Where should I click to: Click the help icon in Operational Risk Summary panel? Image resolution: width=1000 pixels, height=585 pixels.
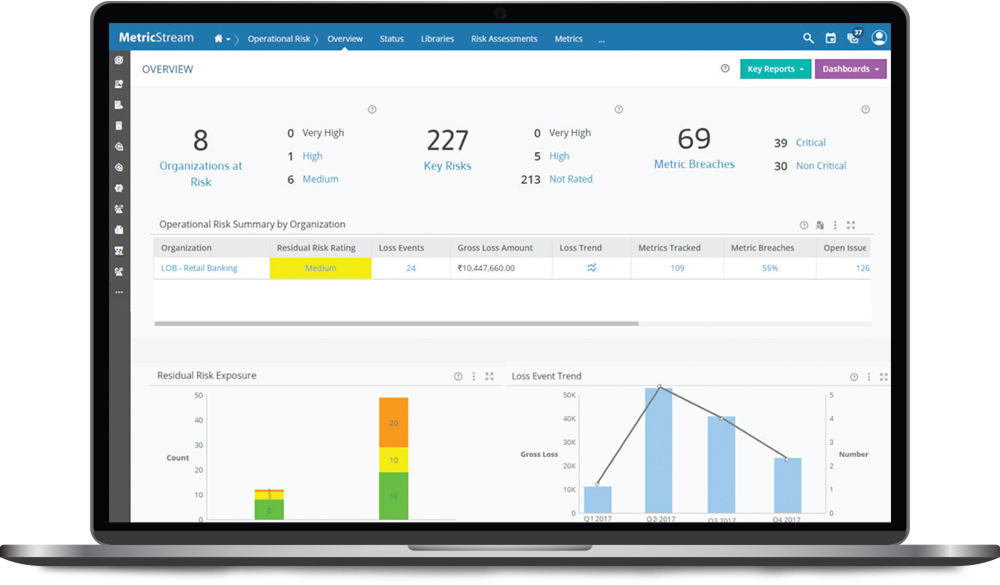[804, 225]
